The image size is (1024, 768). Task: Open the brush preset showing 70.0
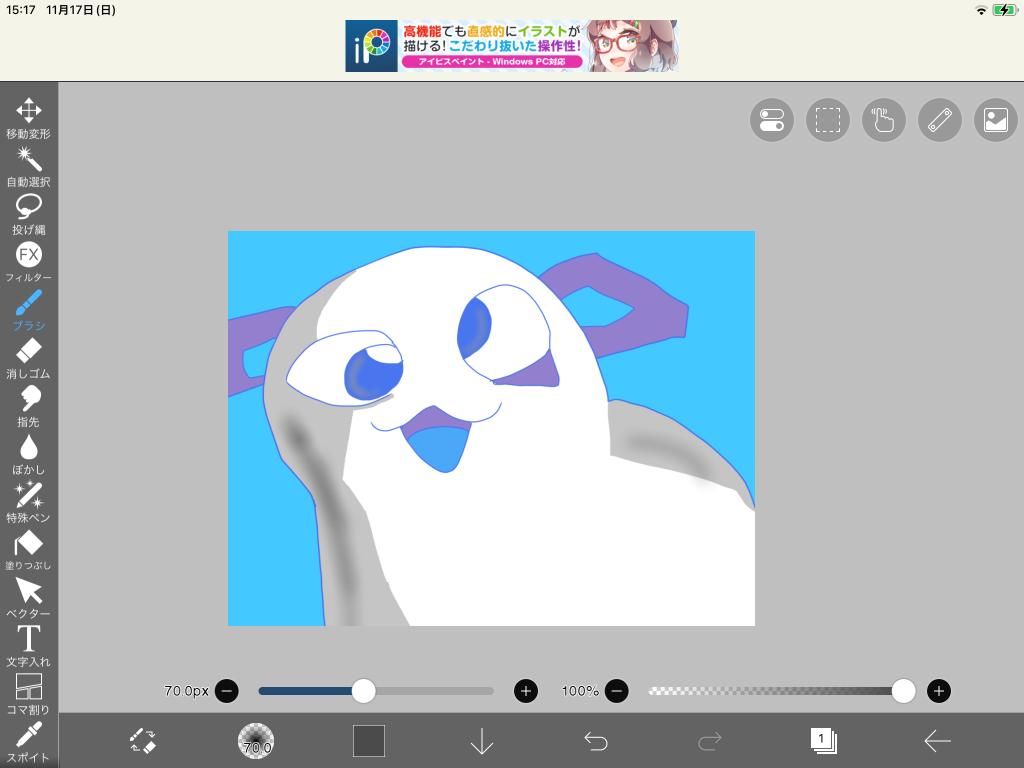click(256, 741)
